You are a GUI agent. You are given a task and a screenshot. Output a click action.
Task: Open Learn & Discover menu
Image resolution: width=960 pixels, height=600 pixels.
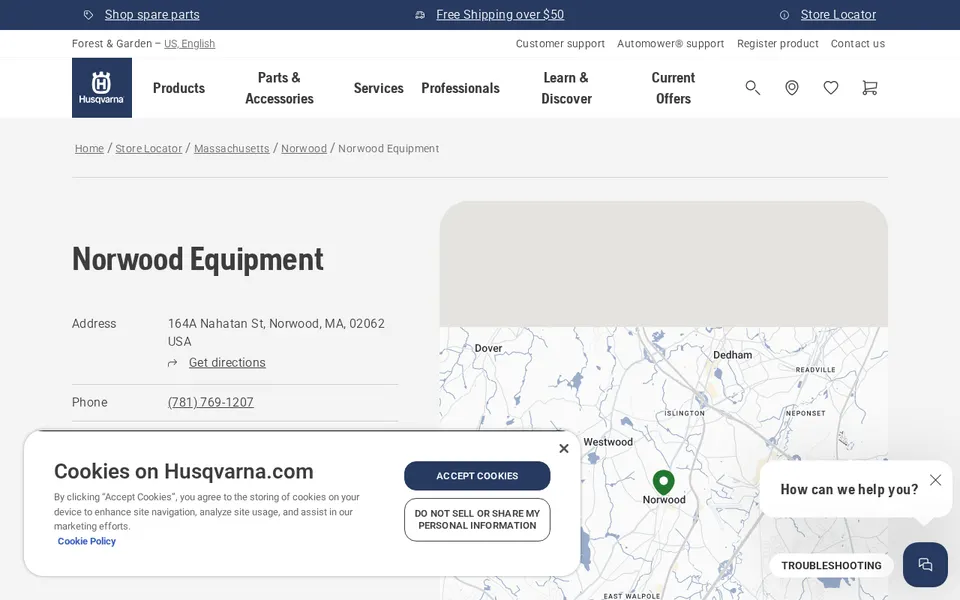(566, 88)
